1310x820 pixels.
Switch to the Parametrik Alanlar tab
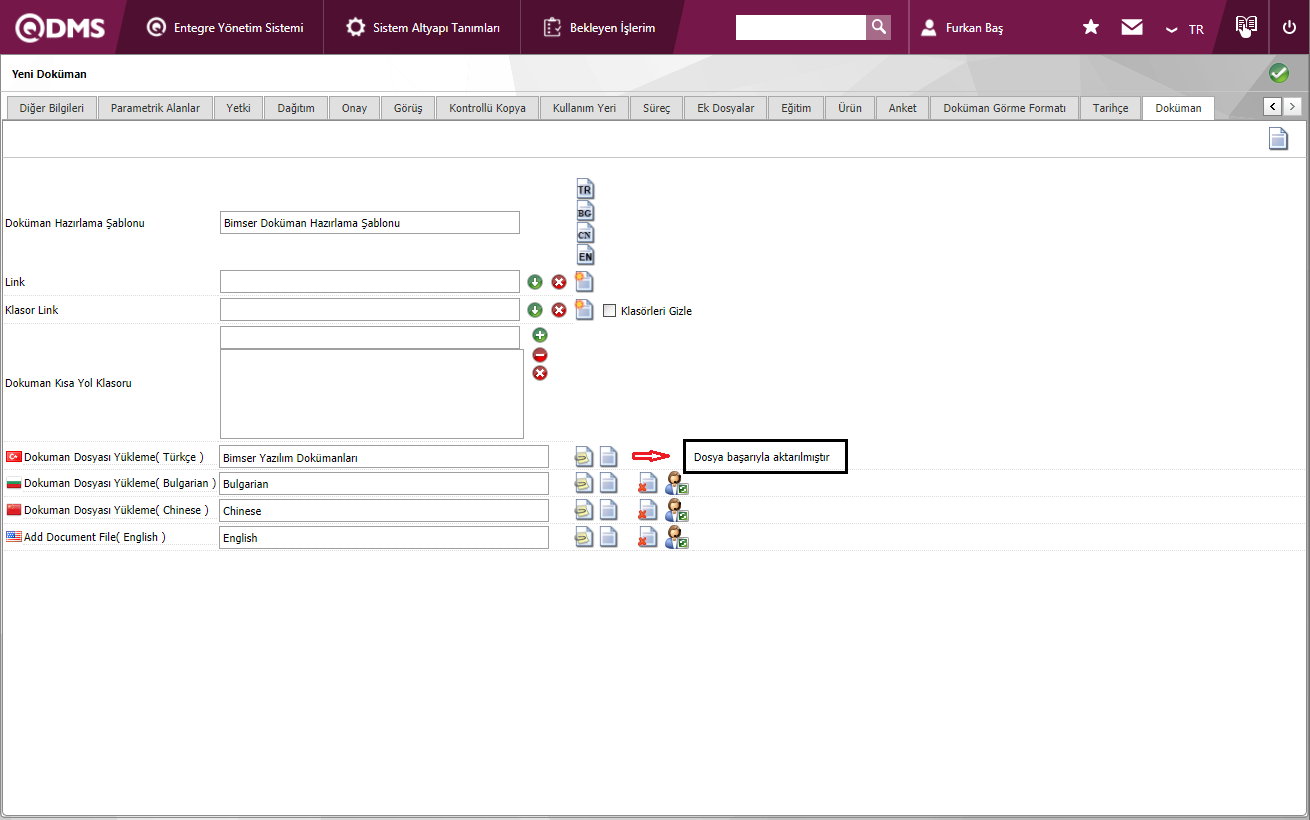[x=155, y=108]
